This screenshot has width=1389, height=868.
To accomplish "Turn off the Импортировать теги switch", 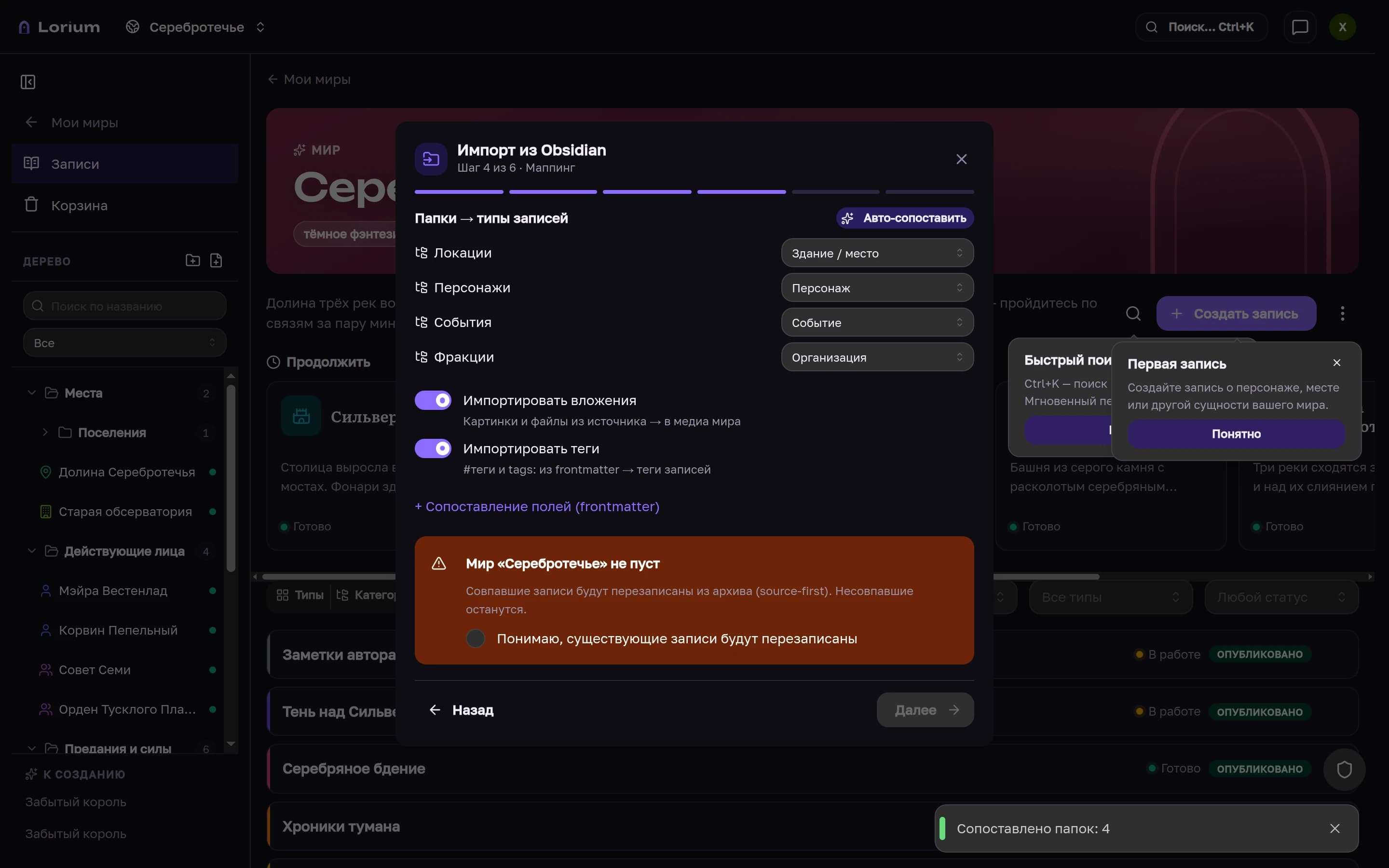I will [433, 448].
